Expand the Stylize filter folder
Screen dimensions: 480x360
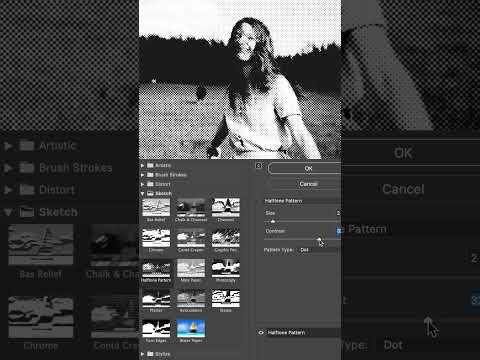tap(143, 354)
